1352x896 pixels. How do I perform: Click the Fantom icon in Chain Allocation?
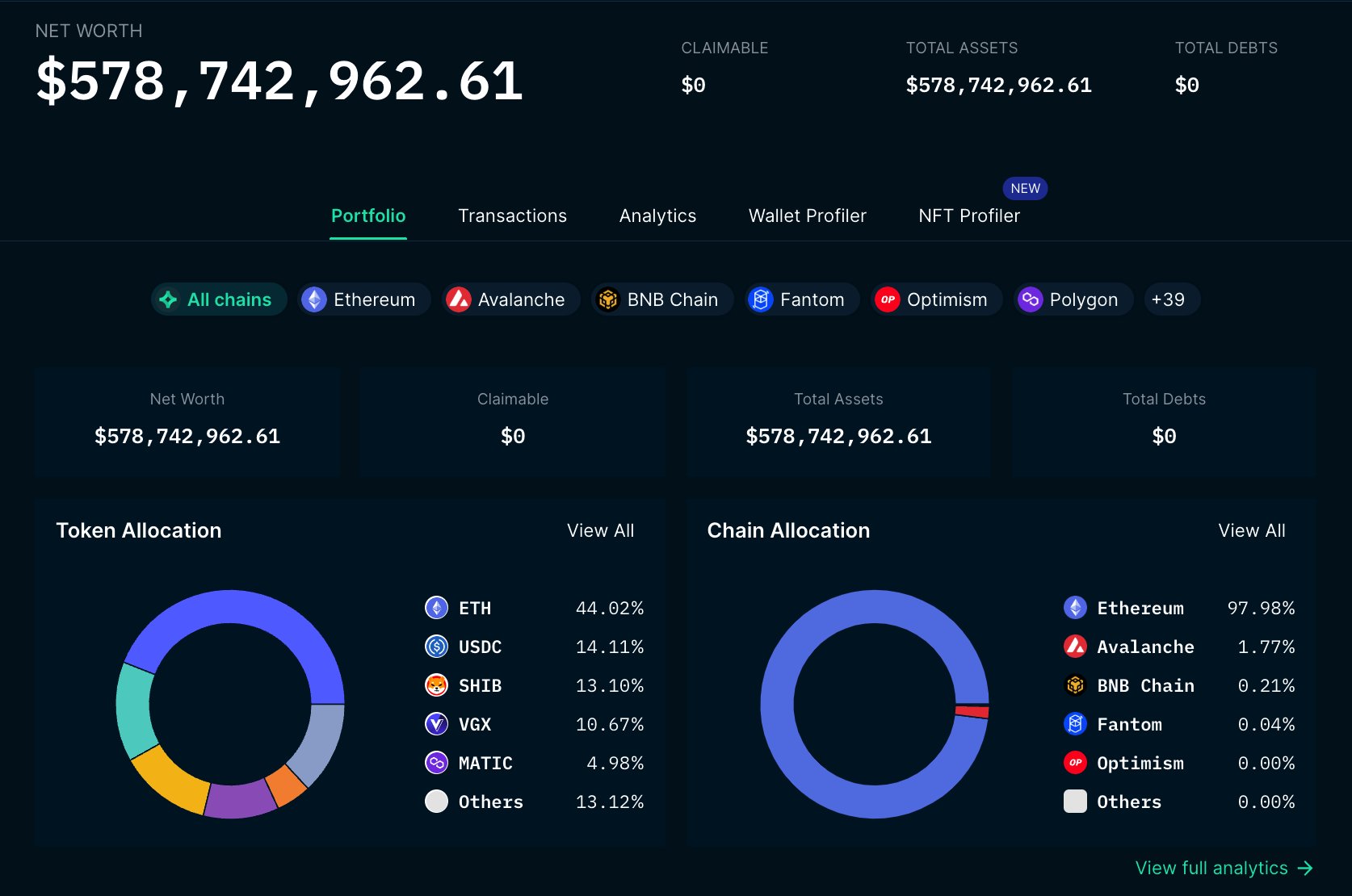1075,724
